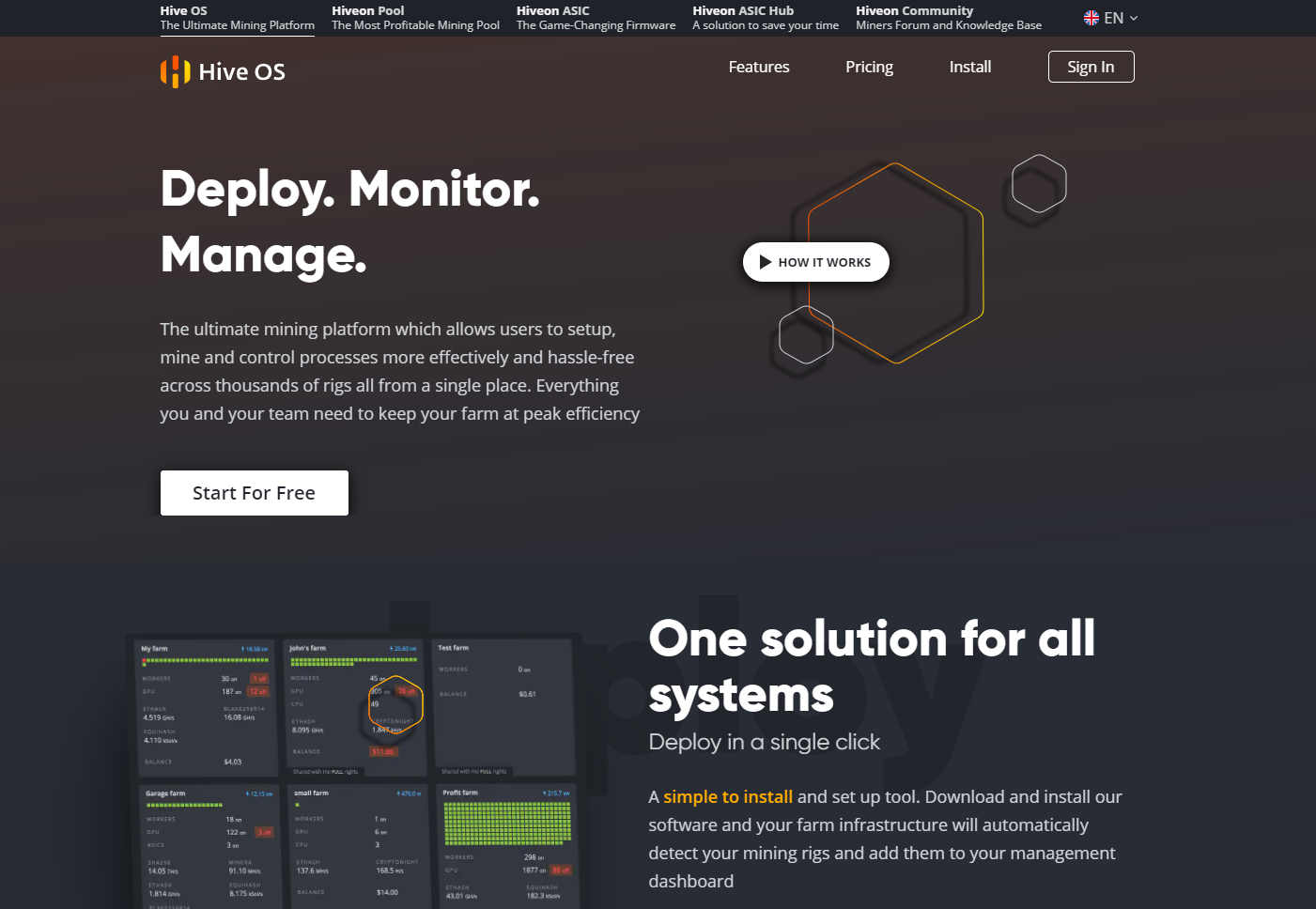
Task: Follow the 'simple to install' link
Action: (x=728, y=796)
